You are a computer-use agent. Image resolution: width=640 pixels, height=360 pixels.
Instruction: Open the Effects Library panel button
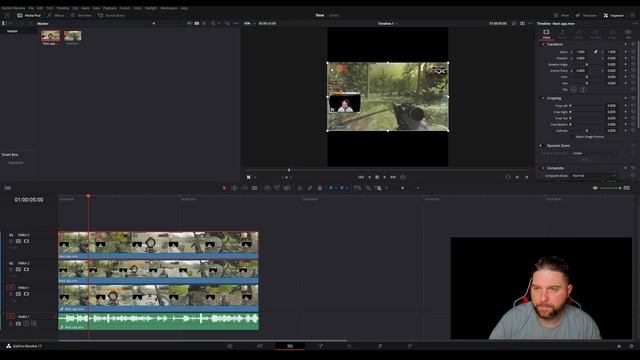[x=56, y=15]
